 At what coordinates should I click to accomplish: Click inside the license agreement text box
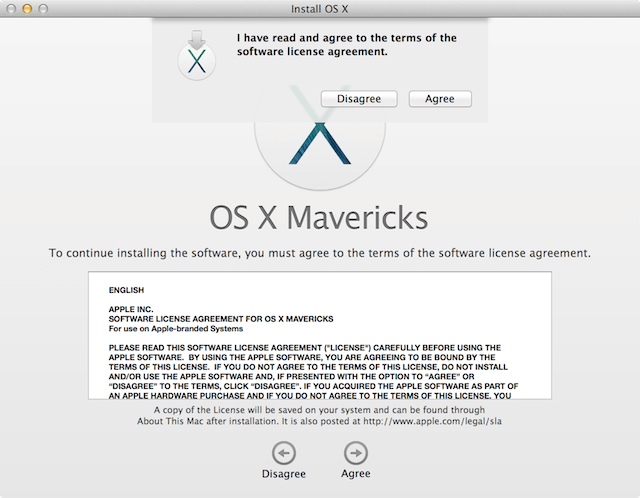(320, 335)
